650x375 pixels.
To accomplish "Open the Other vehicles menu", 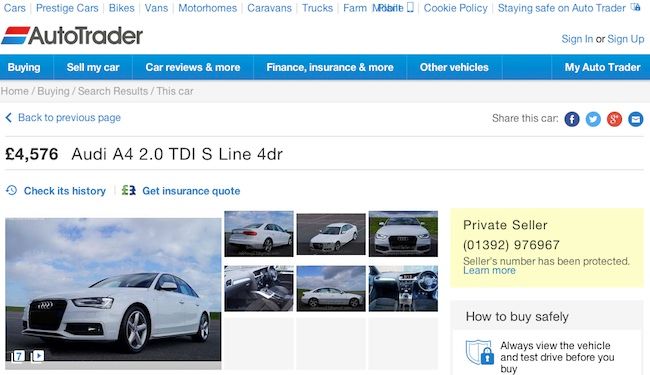I will pyautogui.click(x=454, y=67).
